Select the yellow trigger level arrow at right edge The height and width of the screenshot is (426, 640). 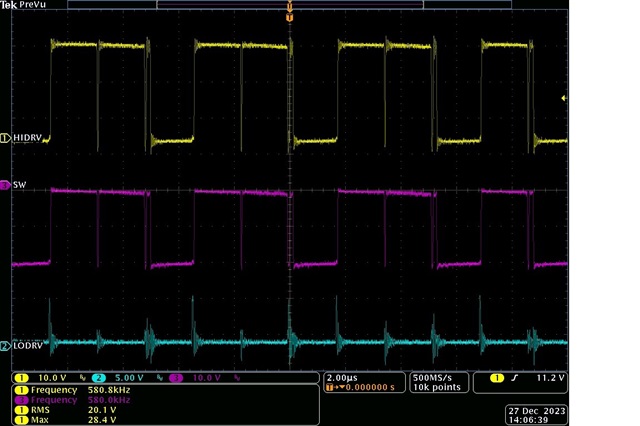[x=564, y=98]
